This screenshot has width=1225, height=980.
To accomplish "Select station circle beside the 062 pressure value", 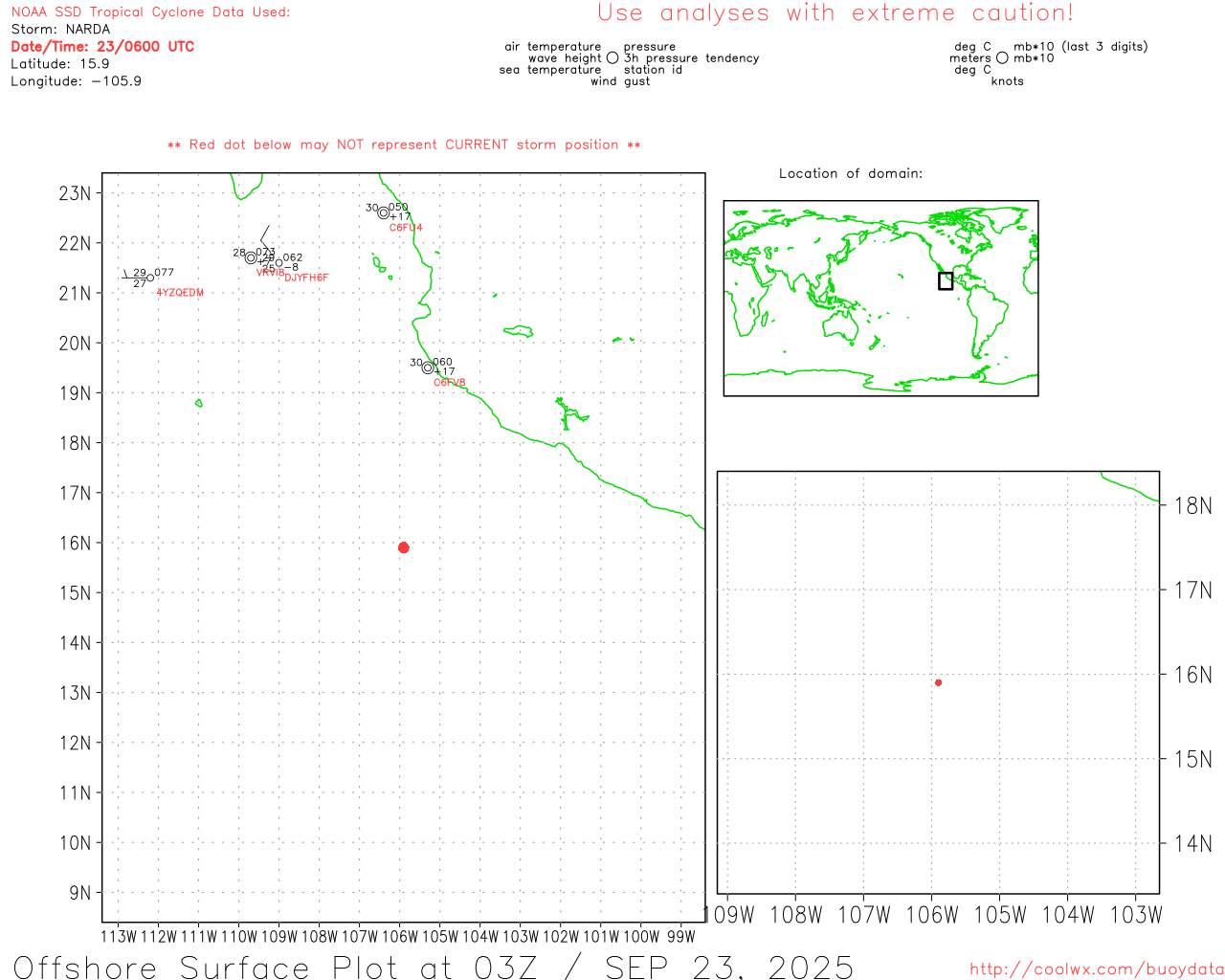I will (278, 262).
